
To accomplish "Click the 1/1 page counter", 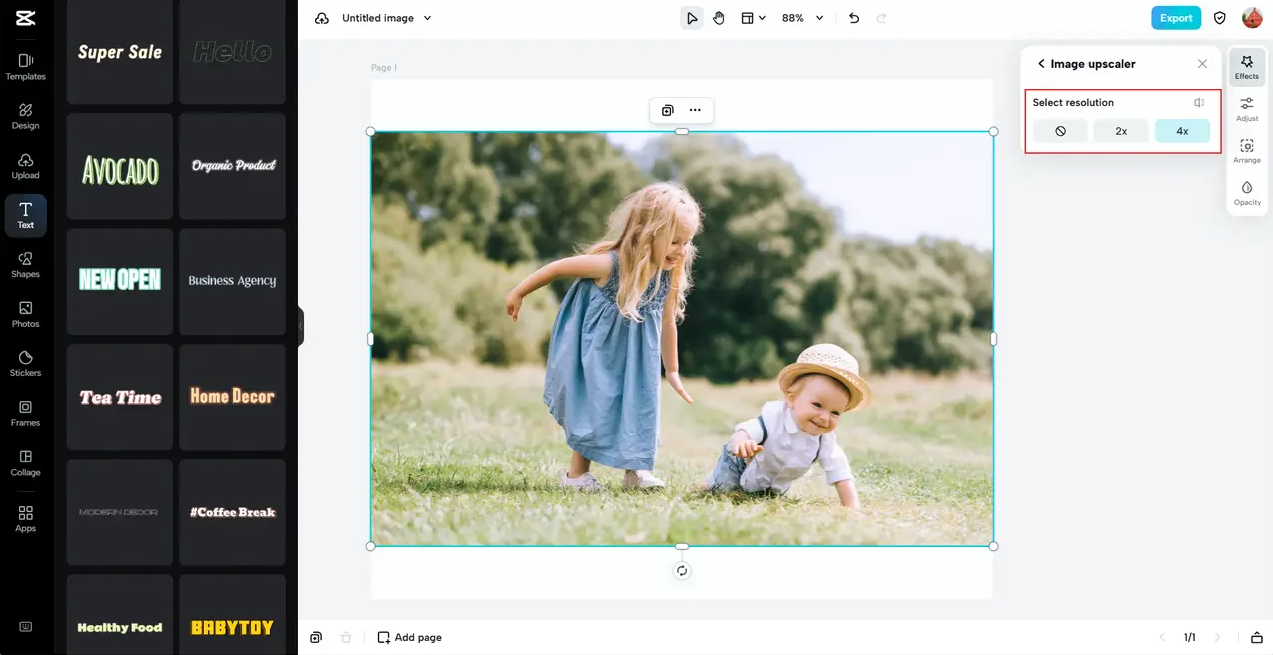I will [1190, 637].
